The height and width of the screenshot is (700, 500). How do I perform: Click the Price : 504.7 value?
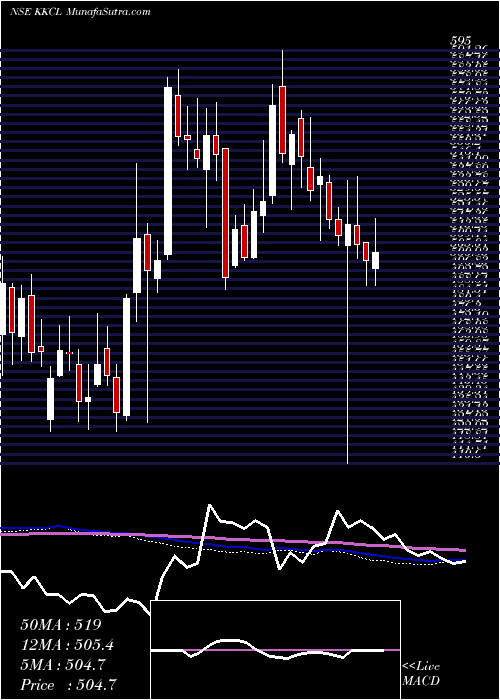70,685
